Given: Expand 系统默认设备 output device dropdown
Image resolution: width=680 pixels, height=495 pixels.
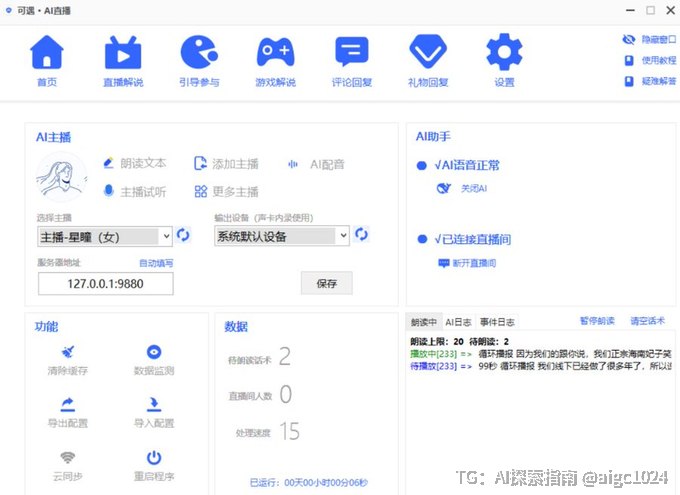Looking at the screenshot, I should [282, 236].
